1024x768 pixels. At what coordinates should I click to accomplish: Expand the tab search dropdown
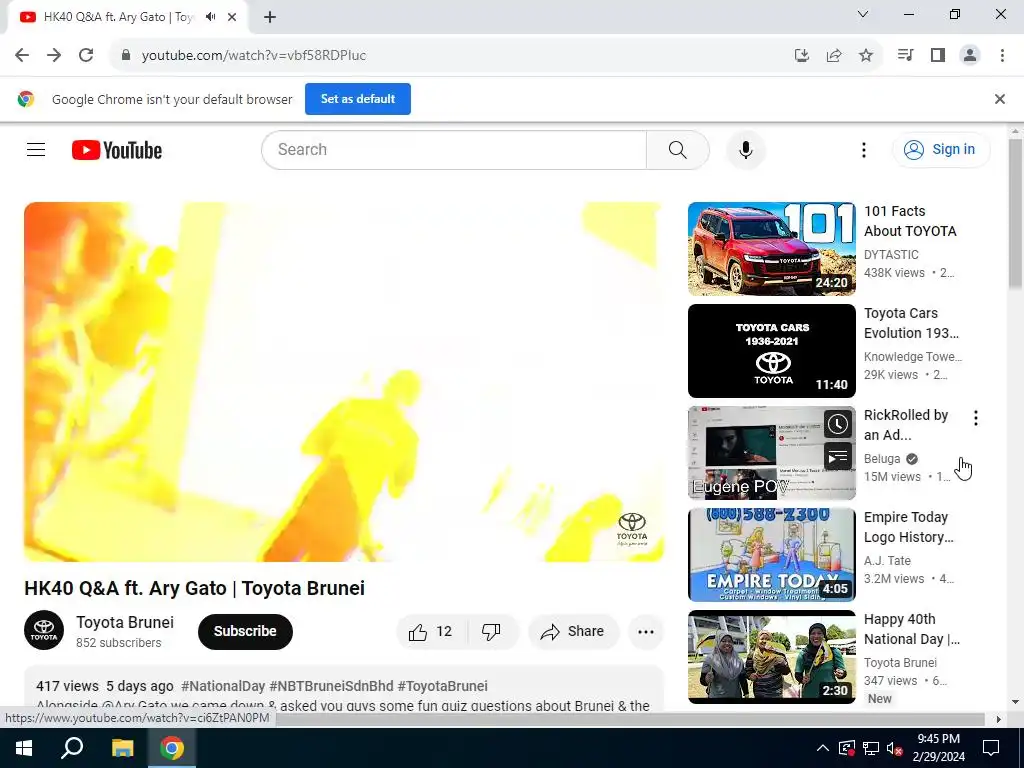point(863,14)
